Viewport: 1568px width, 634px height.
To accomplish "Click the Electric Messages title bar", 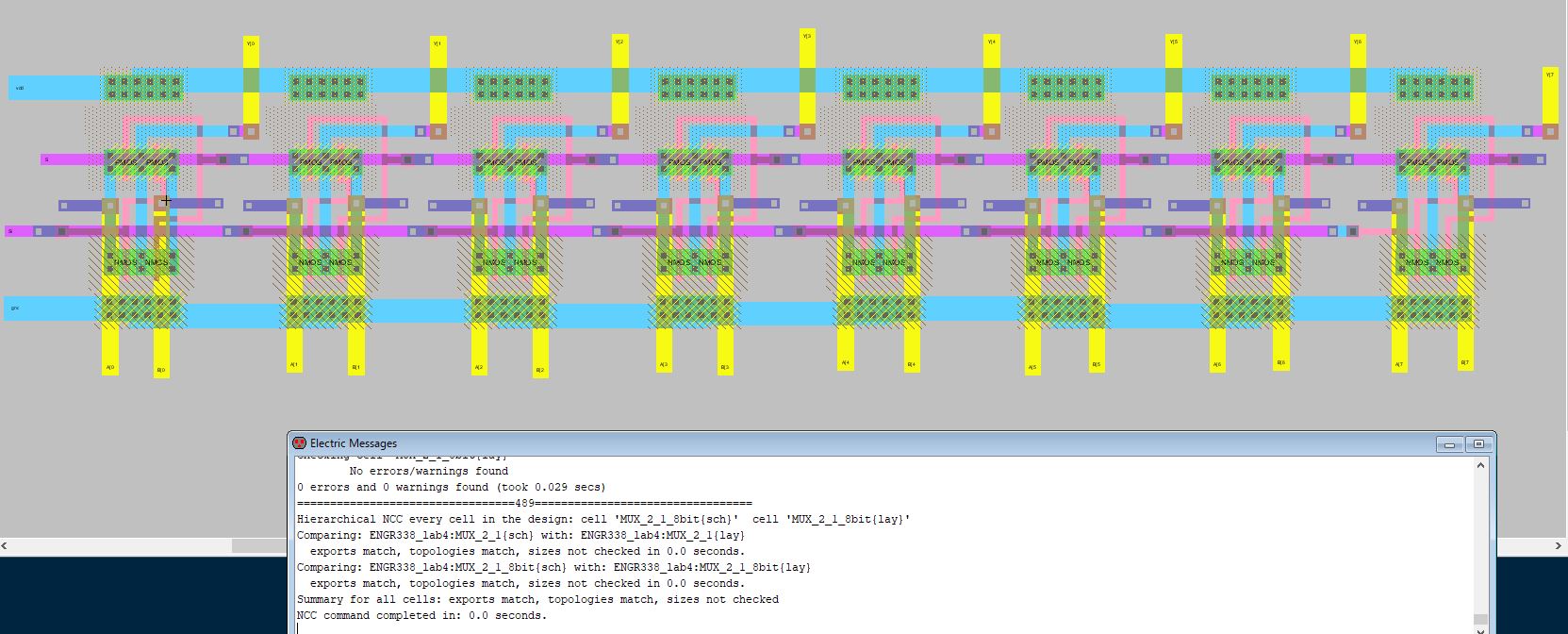I will (849, 443).
